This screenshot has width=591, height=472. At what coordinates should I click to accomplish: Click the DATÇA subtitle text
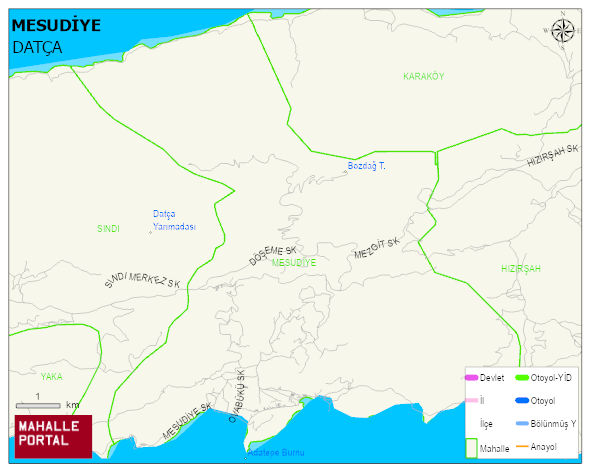coord(37,48)
